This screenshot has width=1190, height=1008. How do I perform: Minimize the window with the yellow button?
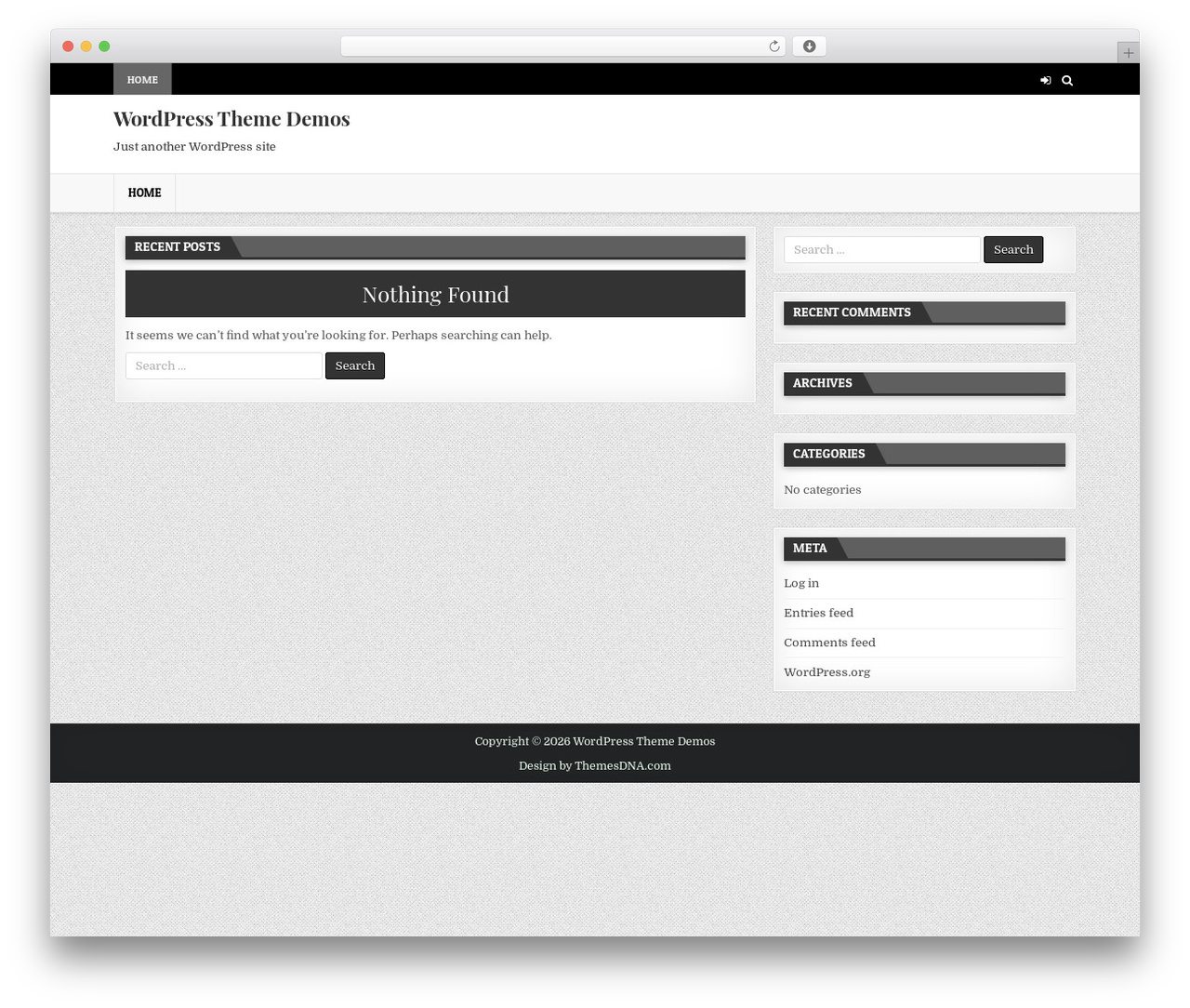tap(86, 46)
